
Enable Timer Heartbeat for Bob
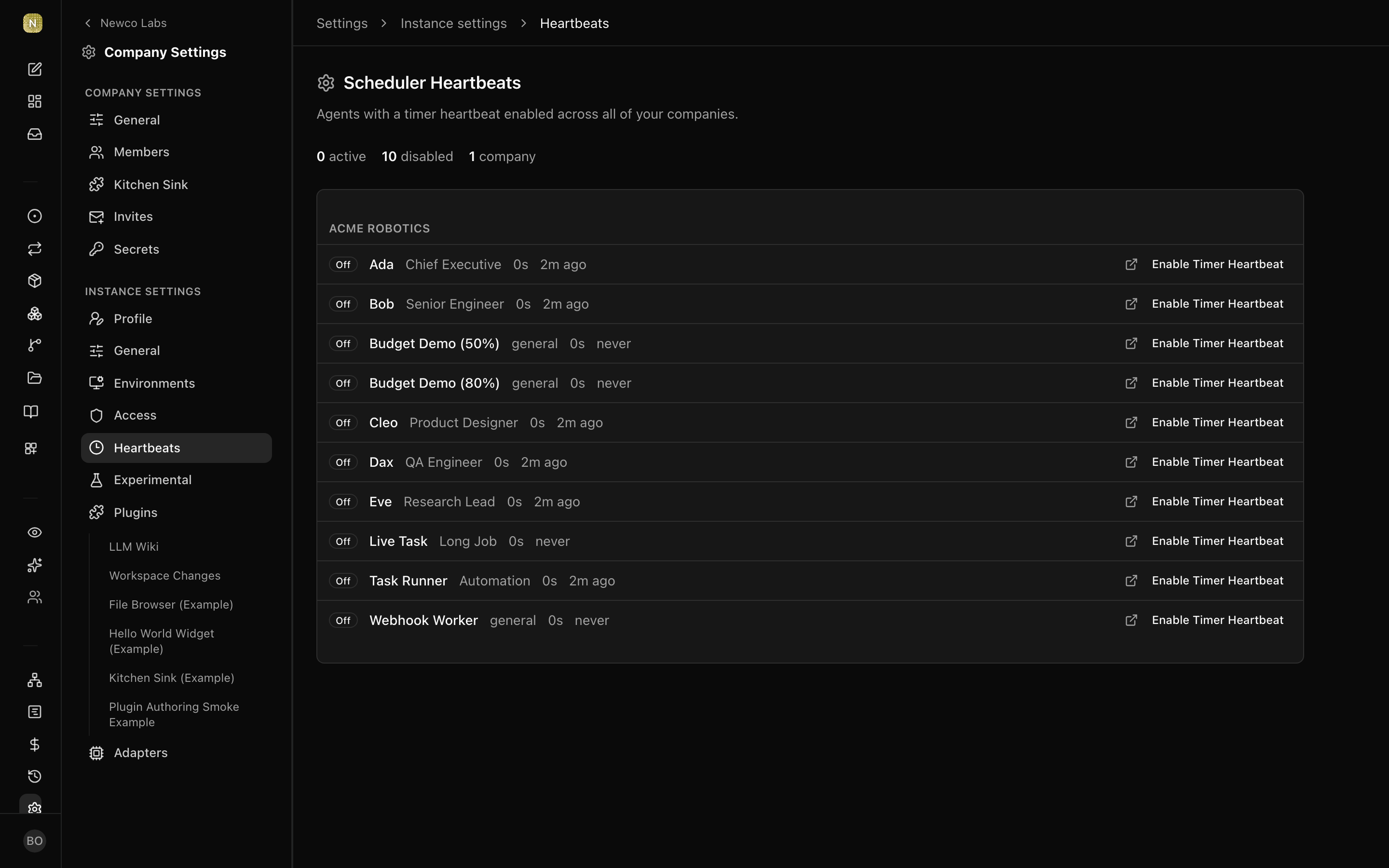point(1217,304)
